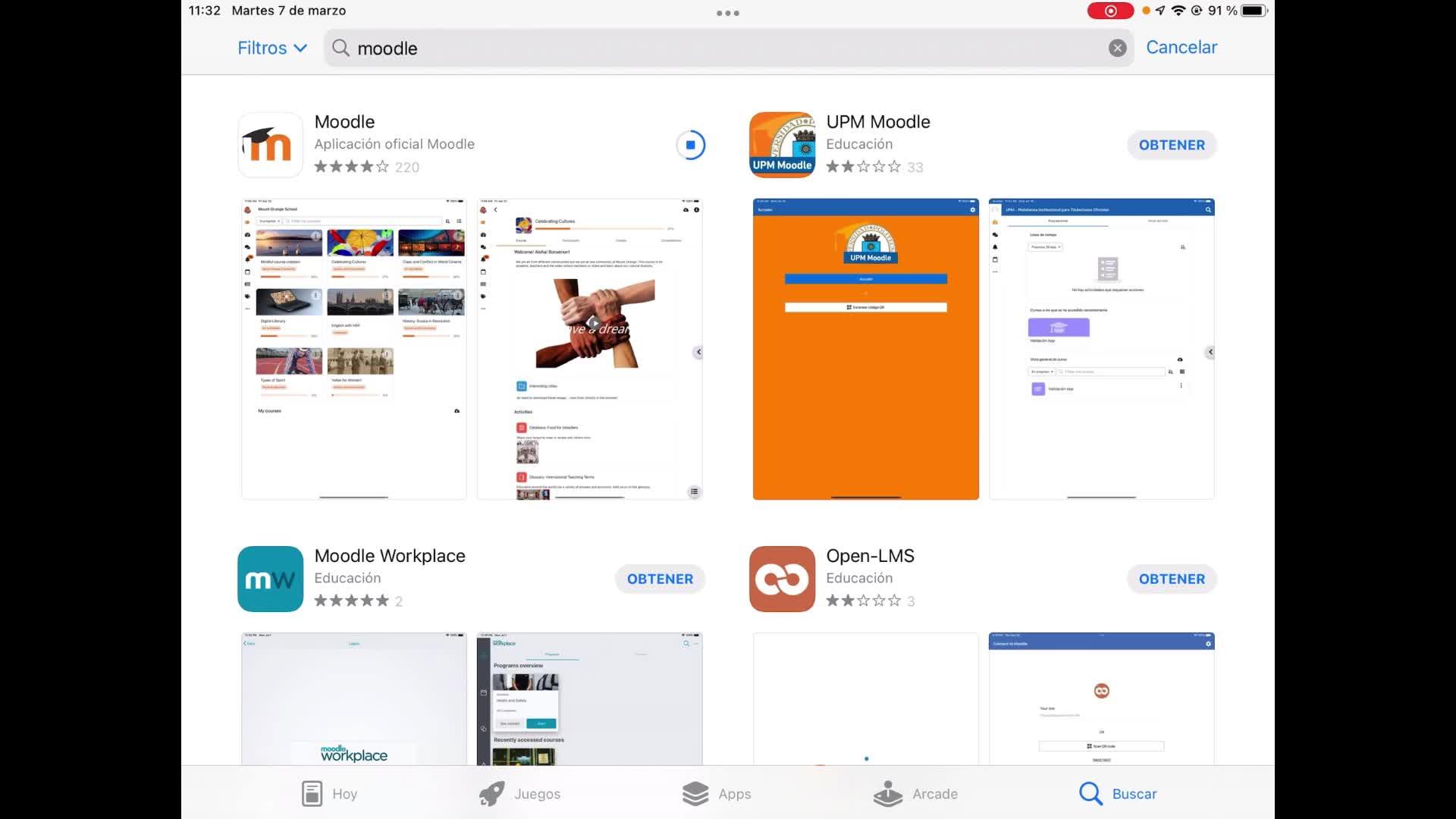Cancel the search
The image size is (1456, 819).
[1181, 47]
